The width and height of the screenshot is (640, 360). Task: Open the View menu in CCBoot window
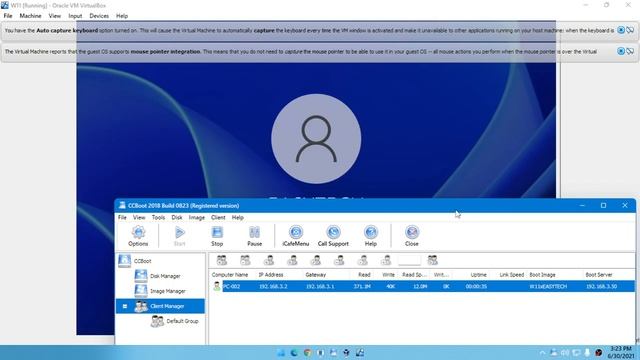139,218
